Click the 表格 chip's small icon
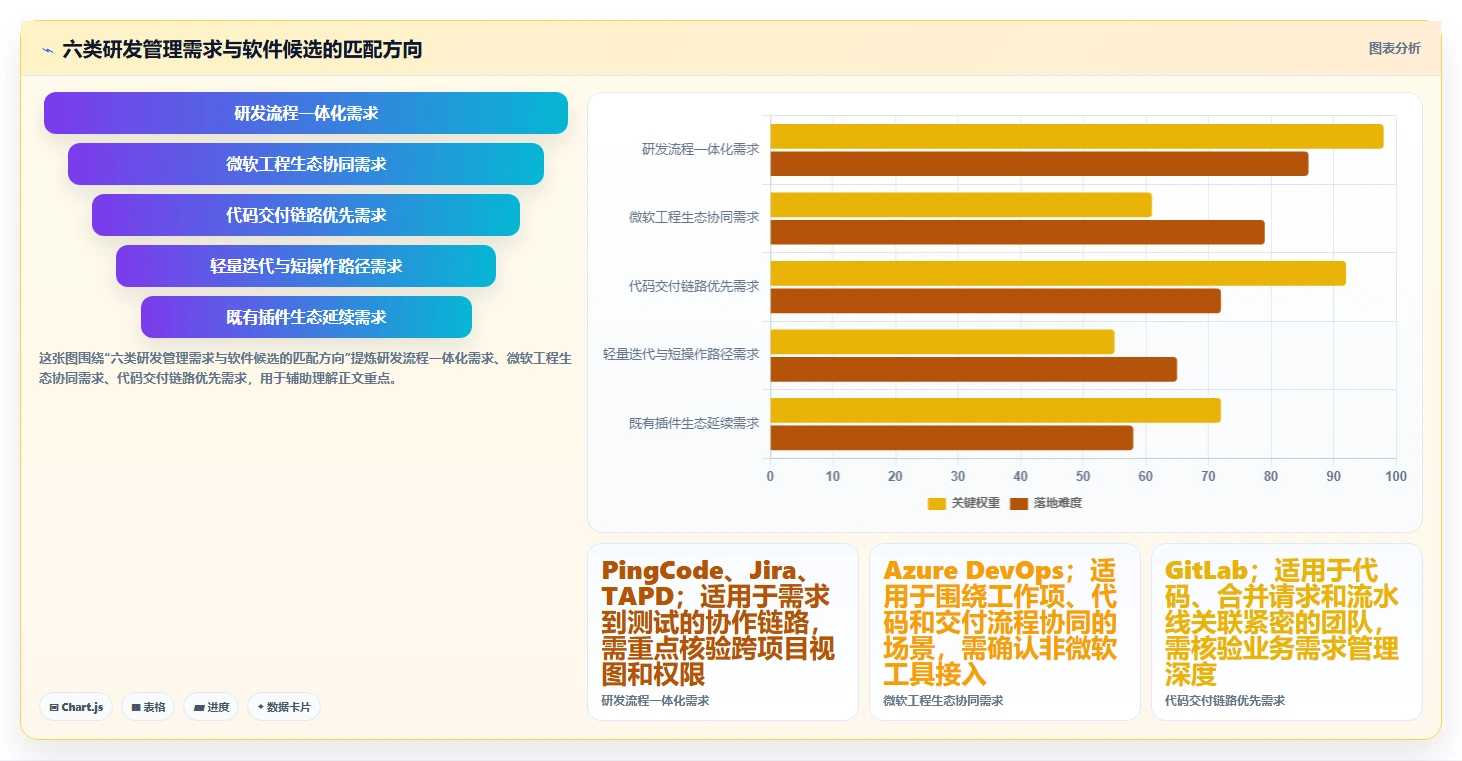This screenshot has height=761, width=1462. [x=136, y=707]
